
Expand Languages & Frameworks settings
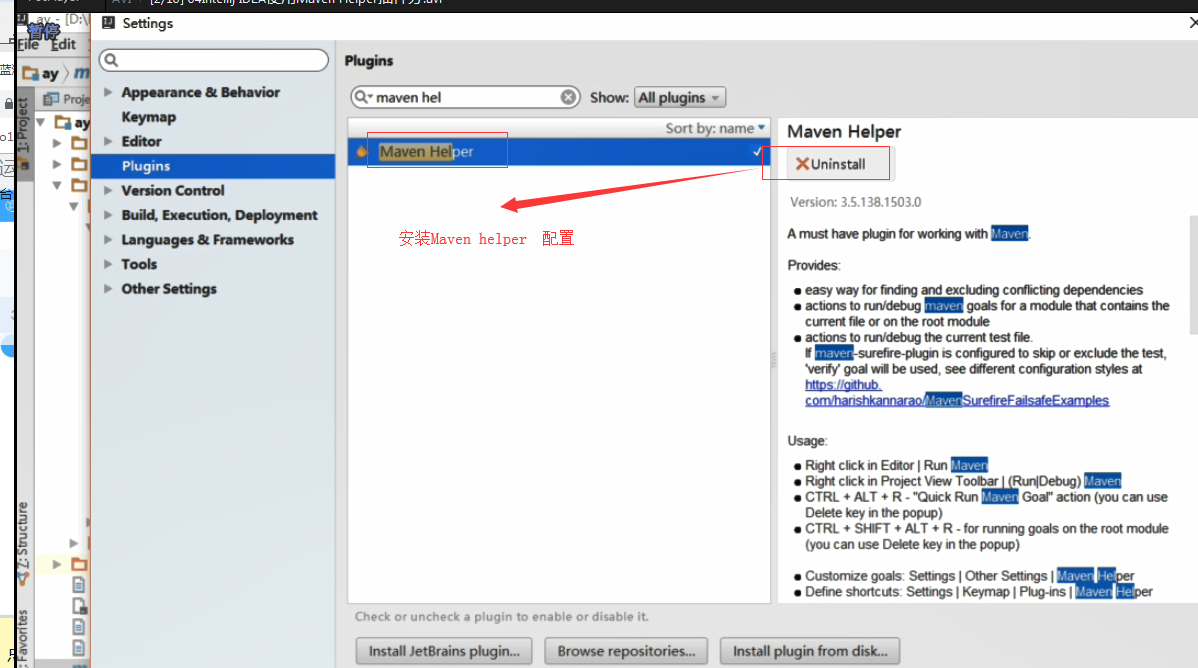(108, 239)
